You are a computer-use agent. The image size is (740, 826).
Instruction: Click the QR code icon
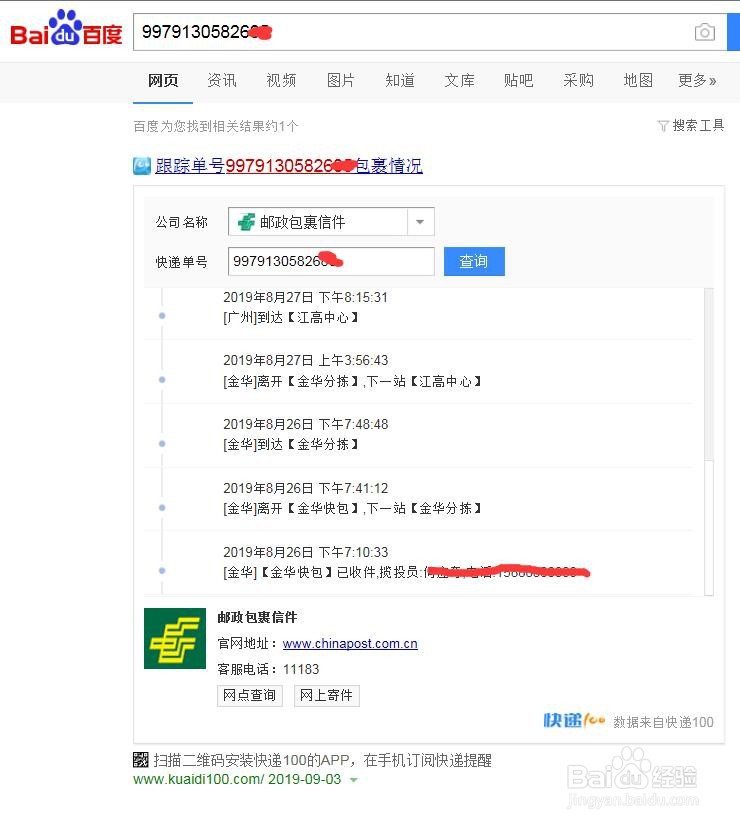pos(141,760)
